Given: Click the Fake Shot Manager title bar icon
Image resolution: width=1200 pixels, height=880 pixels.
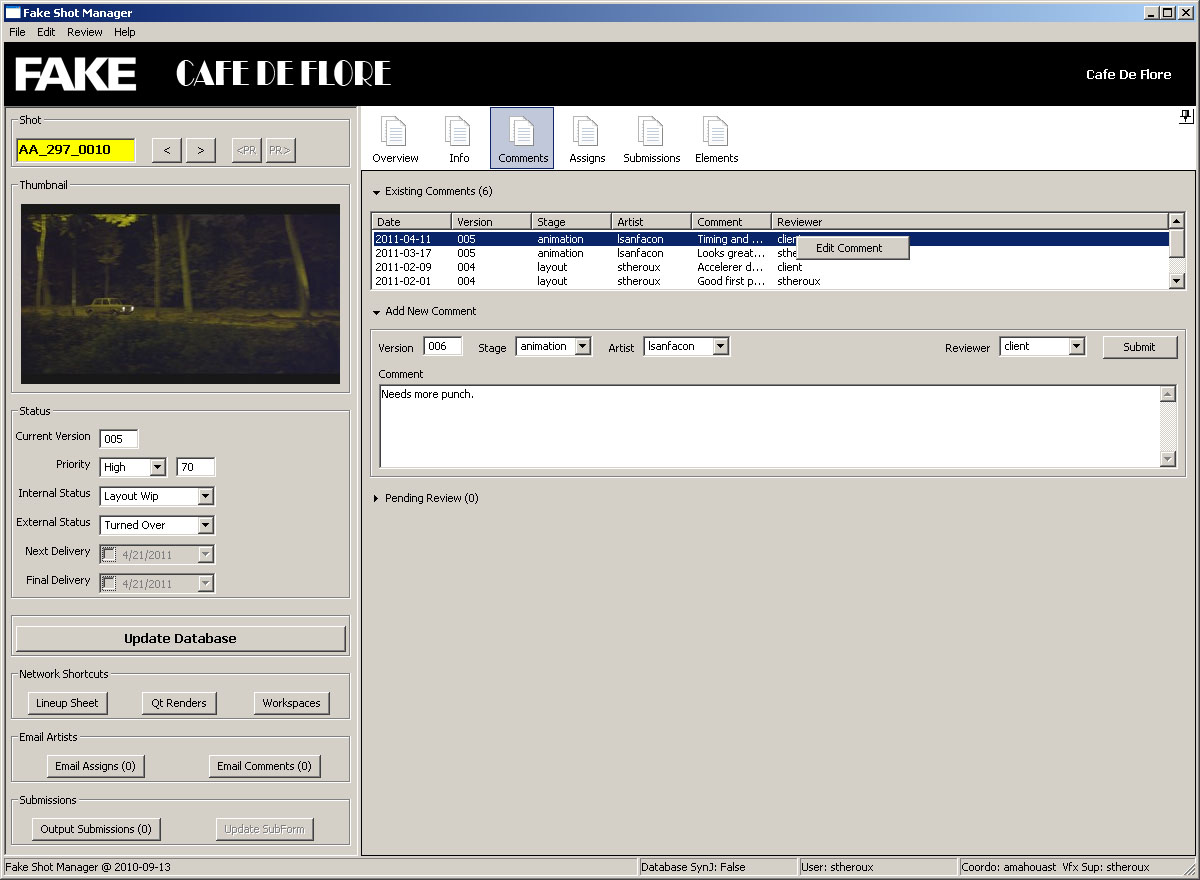Looking at the screenshot, I should (13, 13).
